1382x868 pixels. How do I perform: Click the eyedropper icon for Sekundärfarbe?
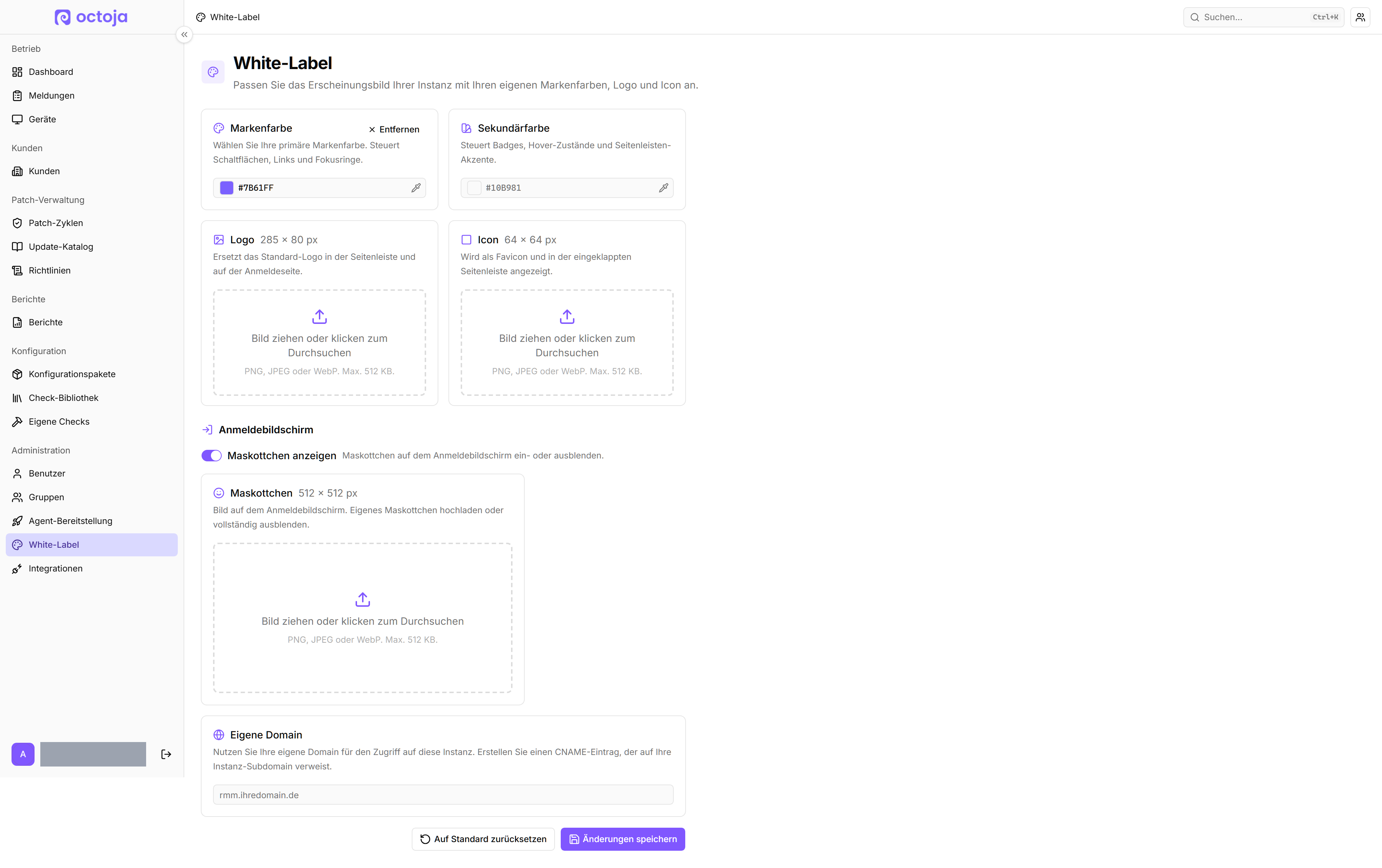[x=663, y=187]
